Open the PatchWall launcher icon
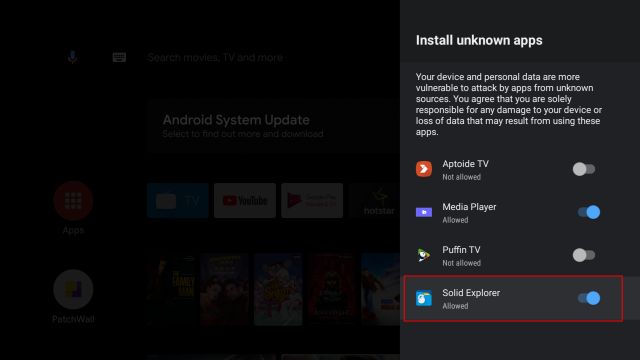 73,289
